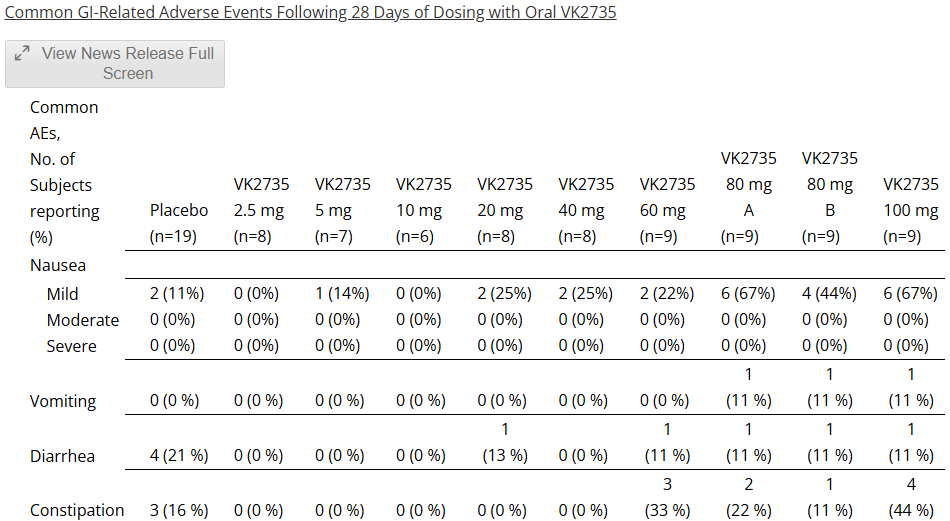Click the VK2735 80 mg A column header
This screenshot has width=950, height=521.
click(748, 197)
